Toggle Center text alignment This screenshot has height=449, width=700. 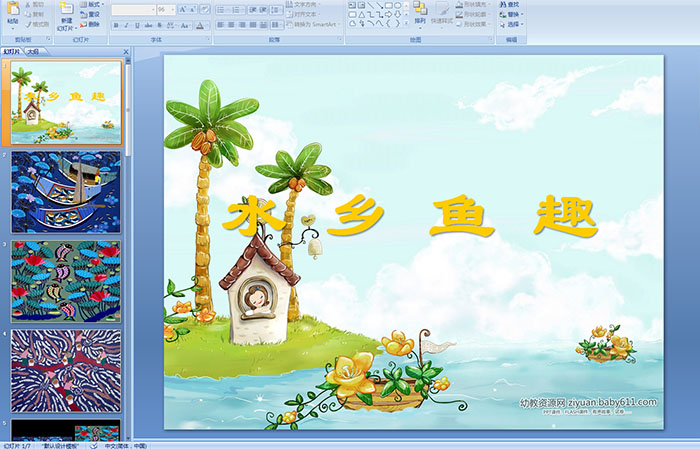tap(231, 25)
